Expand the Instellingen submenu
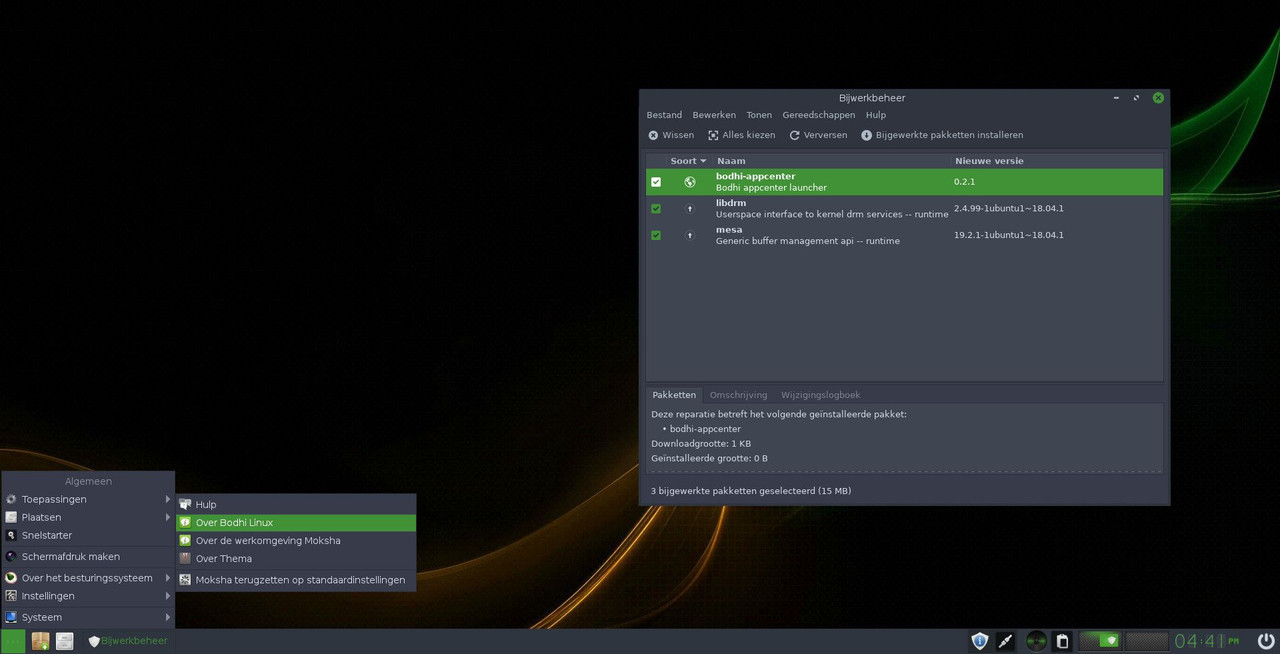The width and height of the screenshot is (1280, 654). click(88, 596)
